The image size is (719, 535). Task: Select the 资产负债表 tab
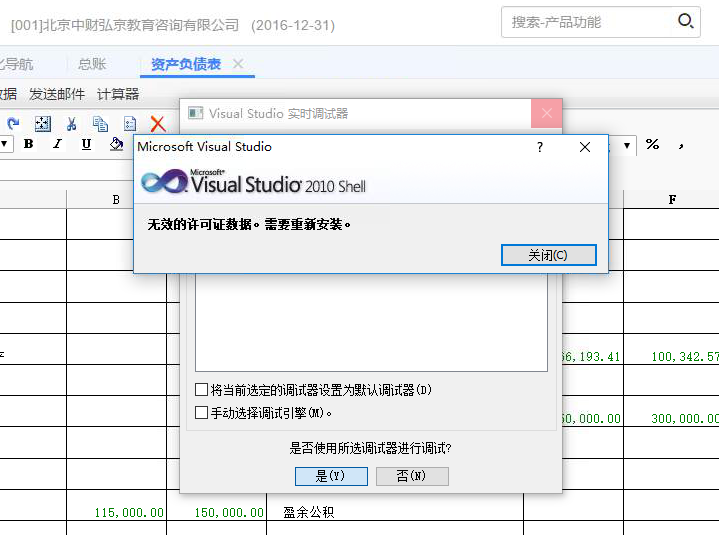click(186, 64)
